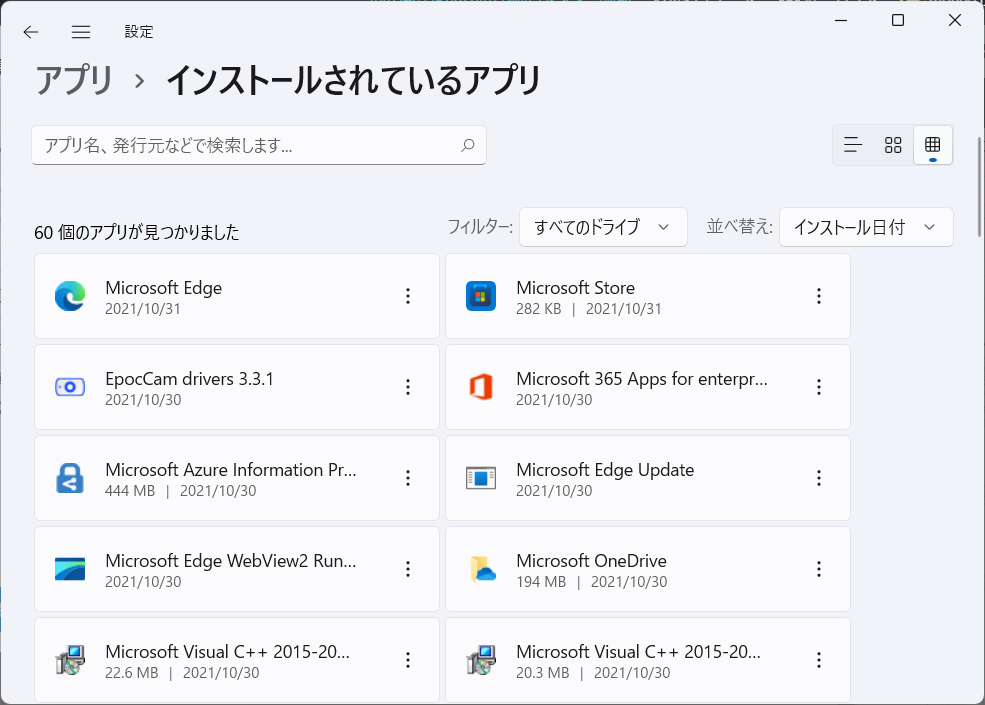Click the EpocCam drivers camera icon
Image resolution: width=985 pixels, height=705 pixels.
click(70, 387)
